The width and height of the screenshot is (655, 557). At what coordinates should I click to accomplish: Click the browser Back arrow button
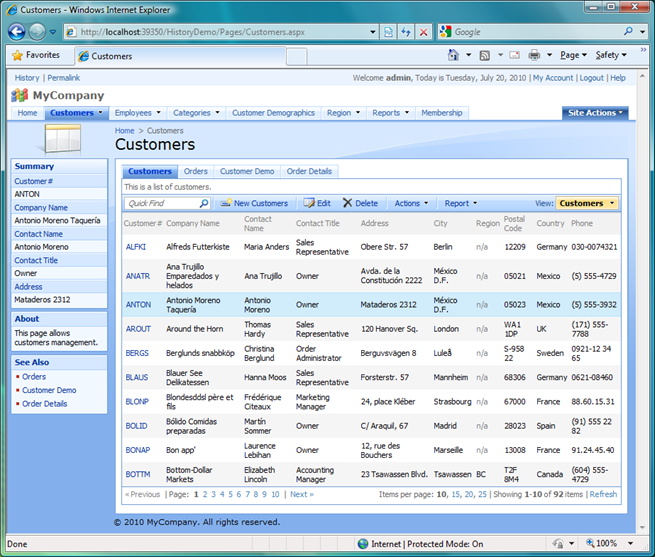point(17,32)
